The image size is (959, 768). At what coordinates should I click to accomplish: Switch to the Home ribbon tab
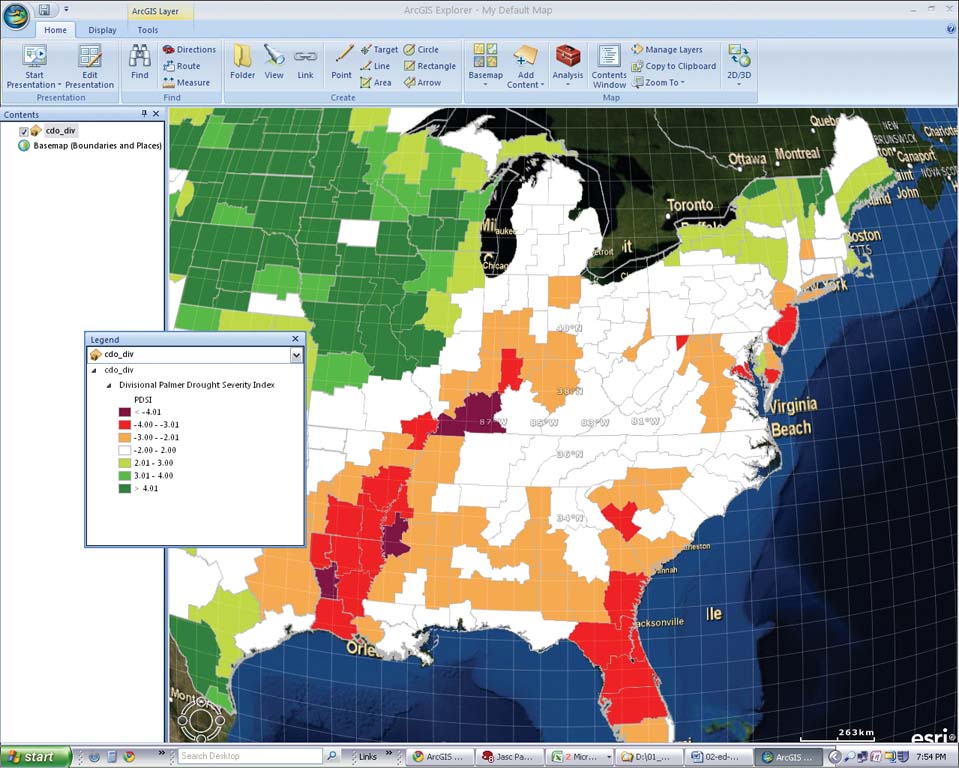[55, 30]
